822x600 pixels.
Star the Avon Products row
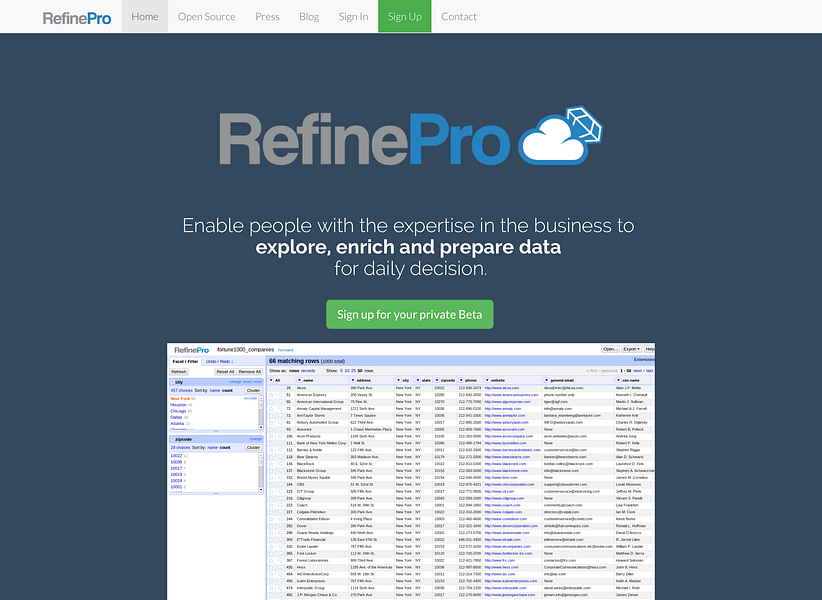272,436
